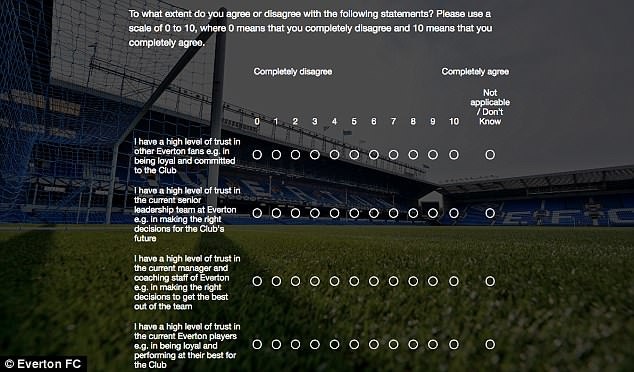Select rating 0 for trust in Everton fans
This screenshot has width=634, height=372.
tap(257, 154)
